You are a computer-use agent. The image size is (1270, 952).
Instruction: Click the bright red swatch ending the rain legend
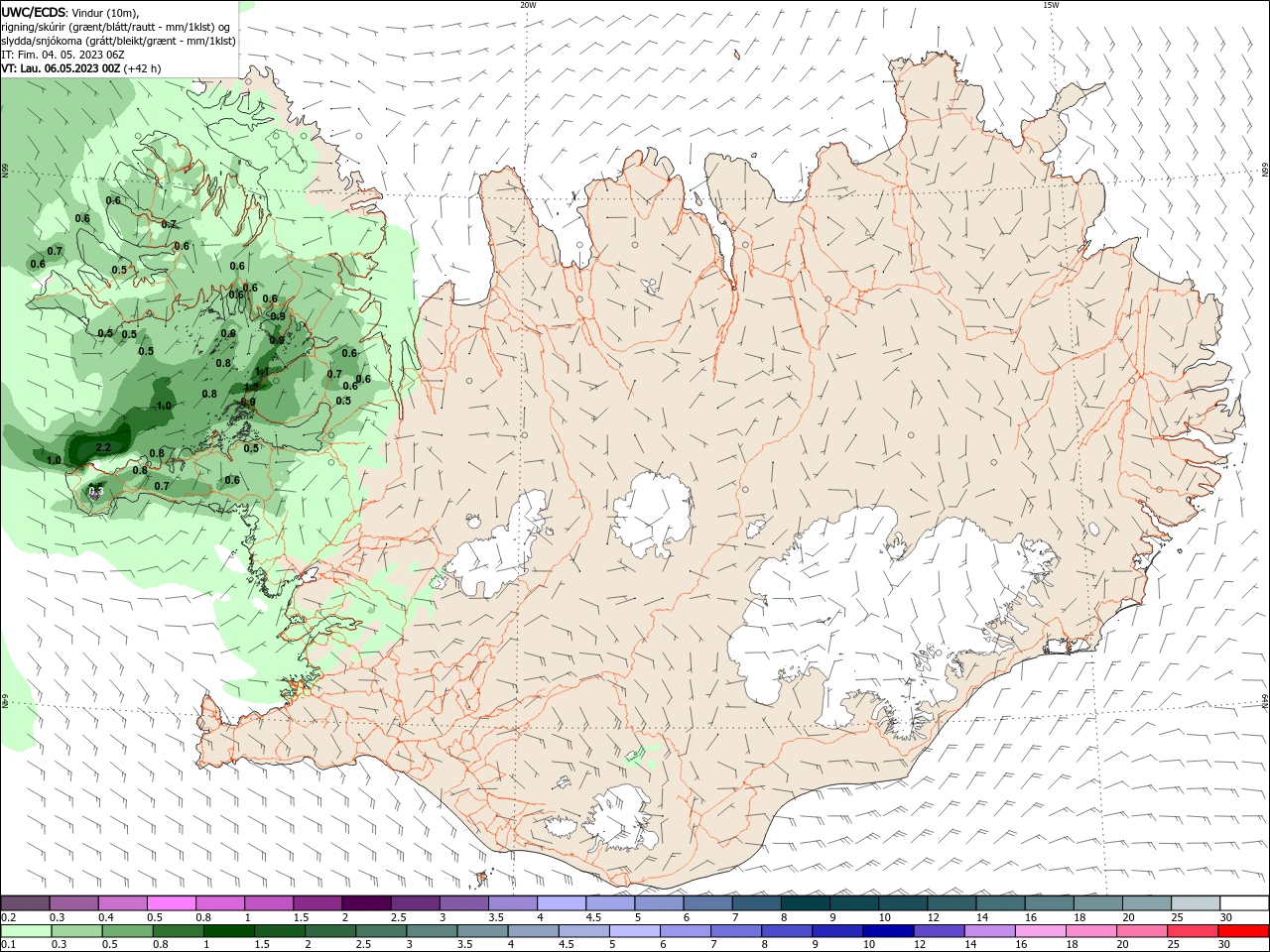point(1243,931)
